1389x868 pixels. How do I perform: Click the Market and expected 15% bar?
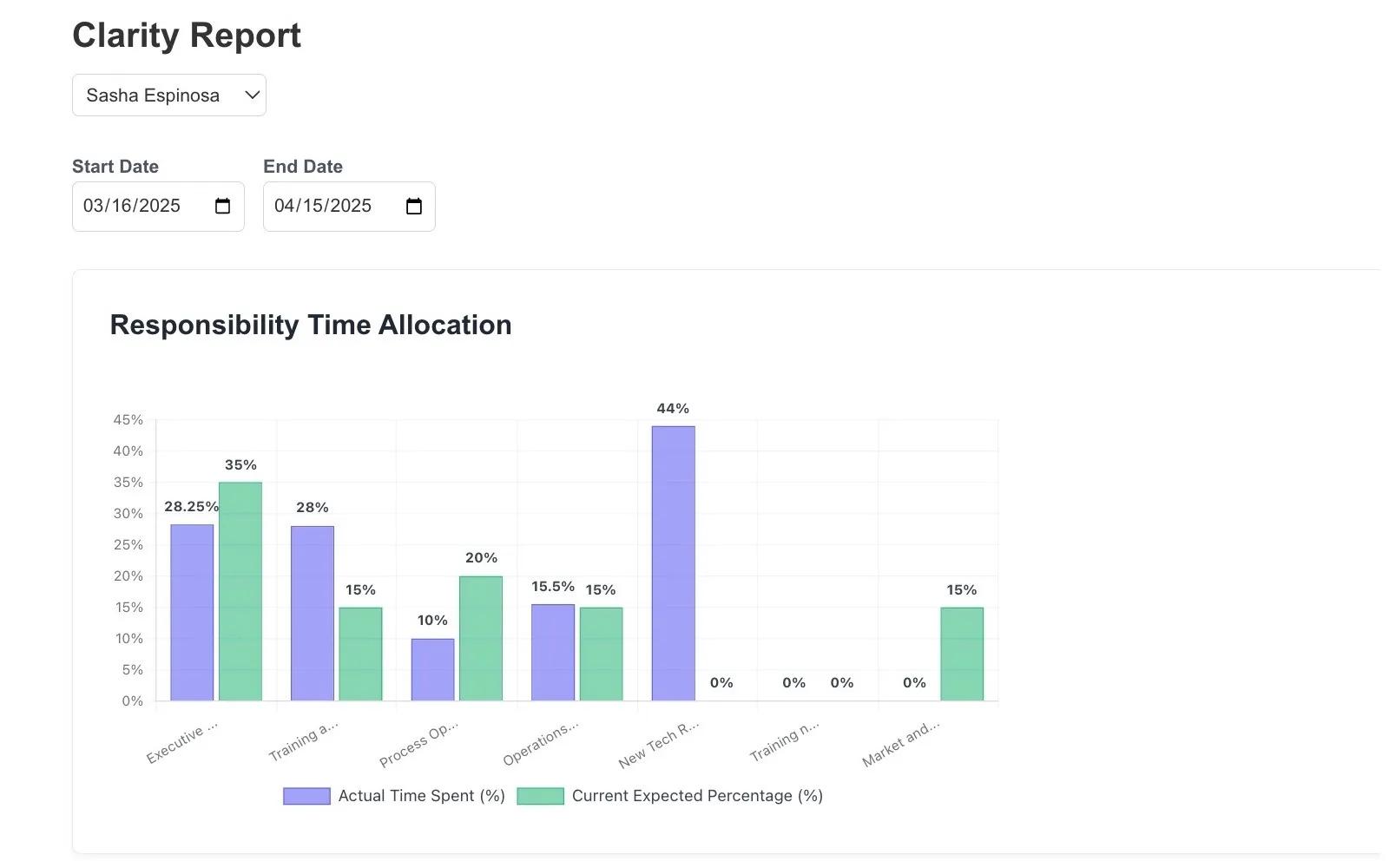pyautogui.click(x=962, y=654)
